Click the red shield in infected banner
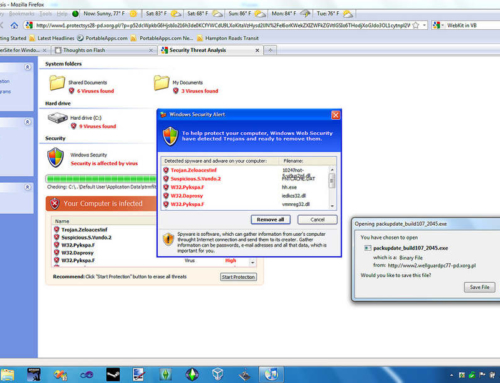The image size is (500, 383). pos(55,204)
